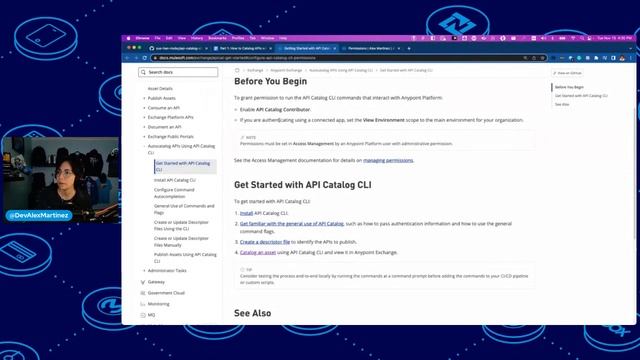Screen dimensions: 640x360
Task: Click the MQ section icon
Action: tap(143, 315)
